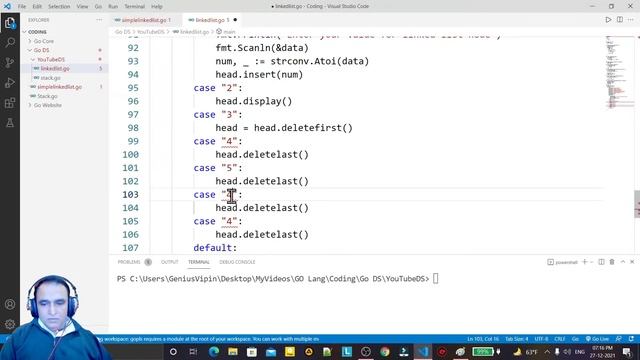Open the Mail app from taskbar
640x360 pixels.
271,351
